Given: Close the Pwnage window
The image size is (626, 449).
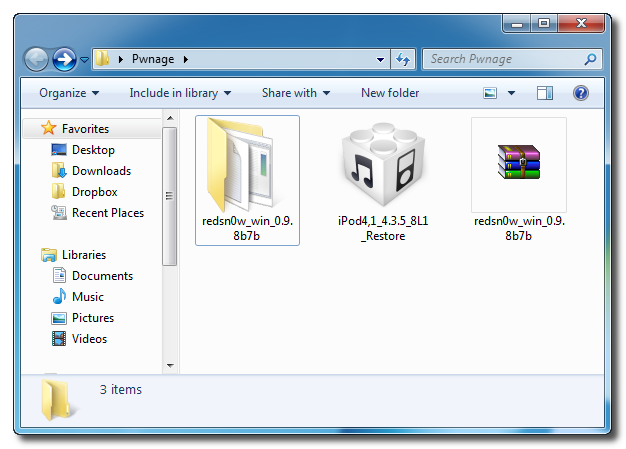Looking at the screenshot, I should click(x=581, y=24).
